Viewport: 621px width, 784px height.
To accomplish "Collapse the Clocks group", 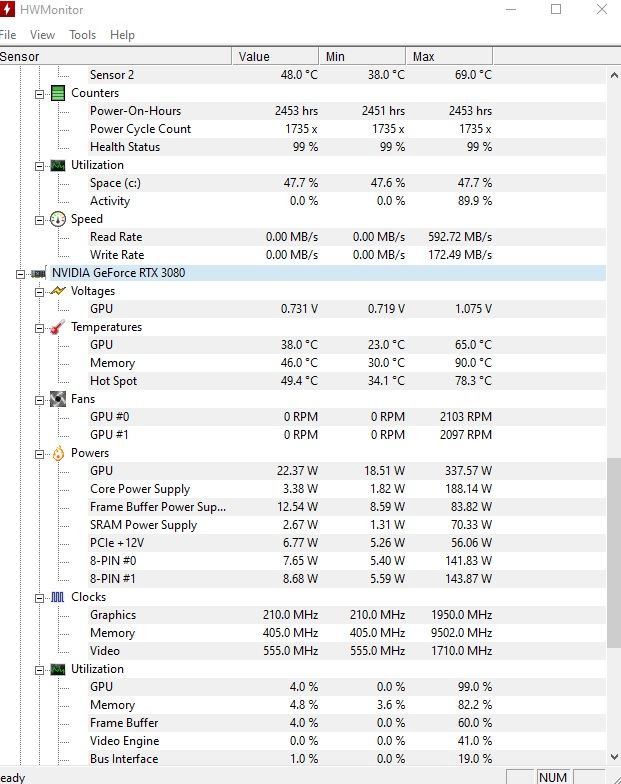I will point(40,598).
